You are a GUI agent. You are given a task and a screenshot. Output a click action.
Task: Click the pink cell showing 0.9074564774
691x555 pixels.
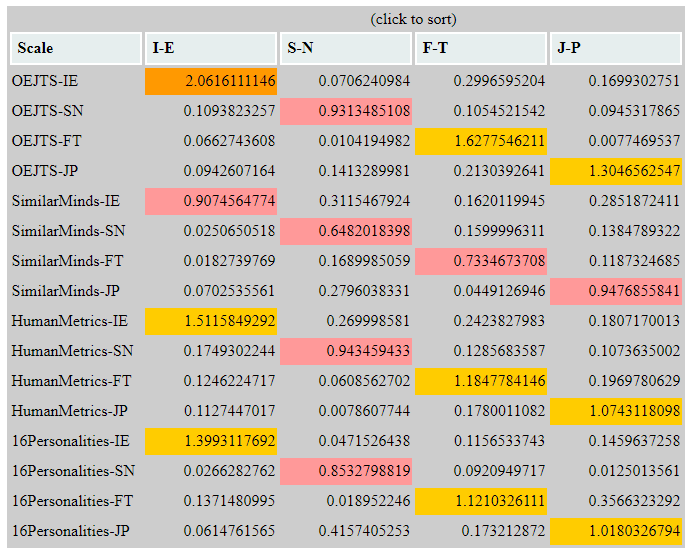pos(211,201)
